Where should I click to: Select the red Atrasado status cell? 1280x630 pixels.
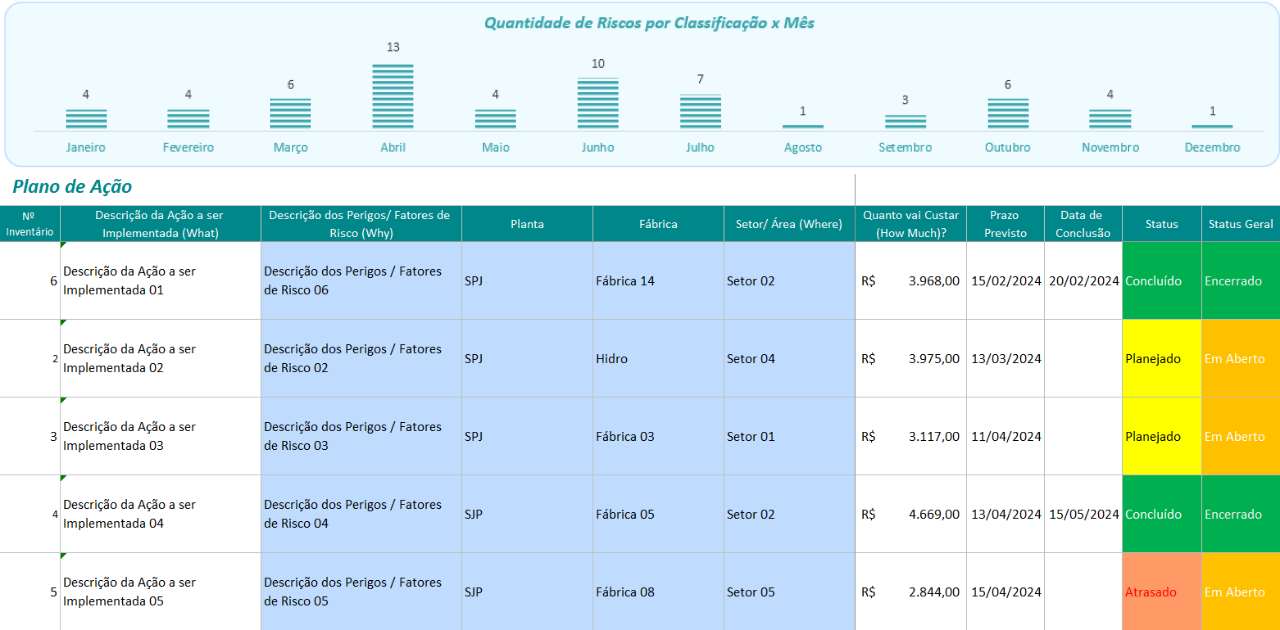[1161, 592]
